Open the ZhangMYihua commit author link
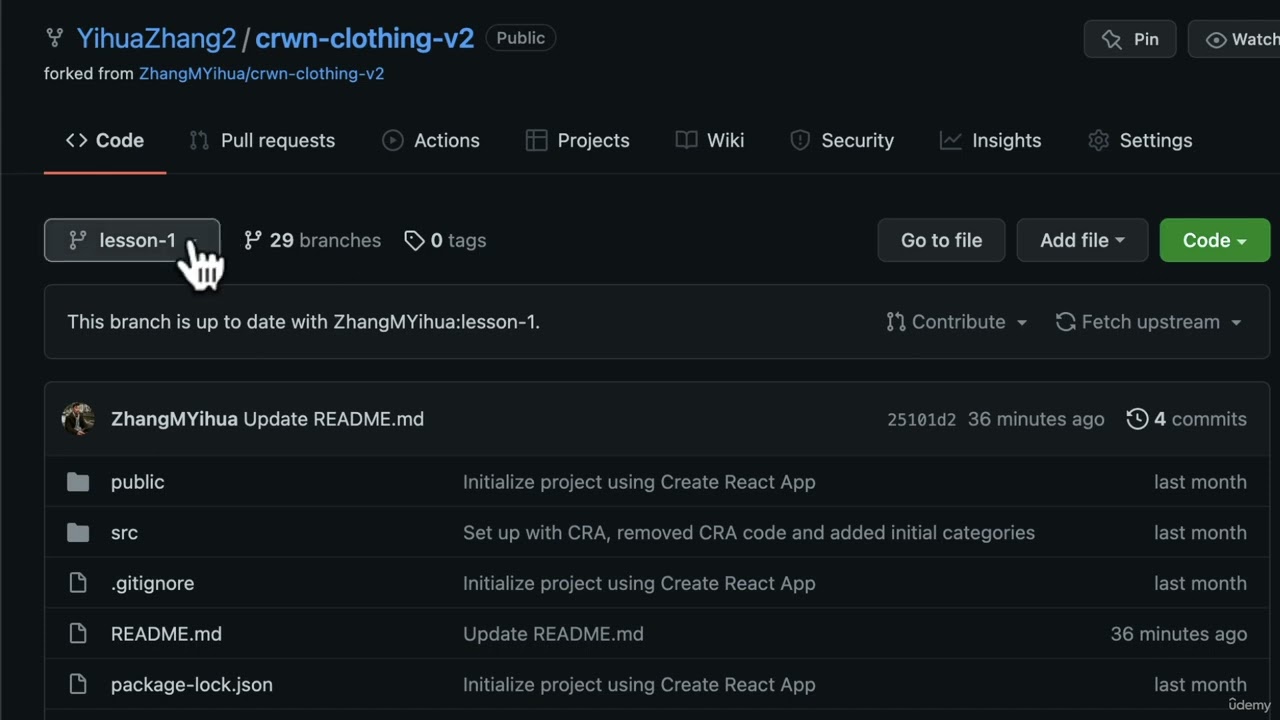 [x=174, y=419]
